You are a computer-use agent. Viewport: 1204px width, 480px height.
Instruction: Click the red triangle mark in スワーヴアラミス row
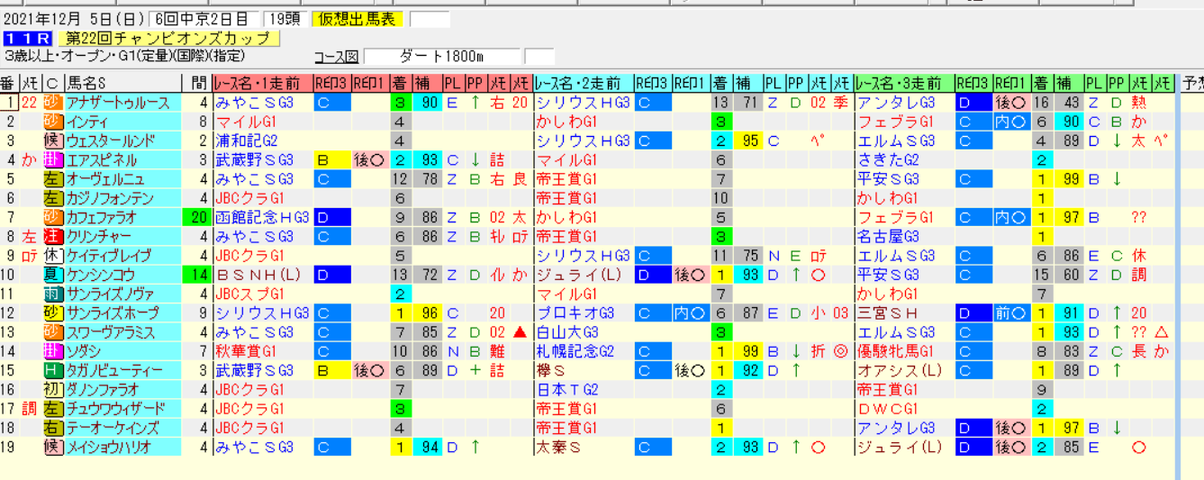tap(519, 331)
